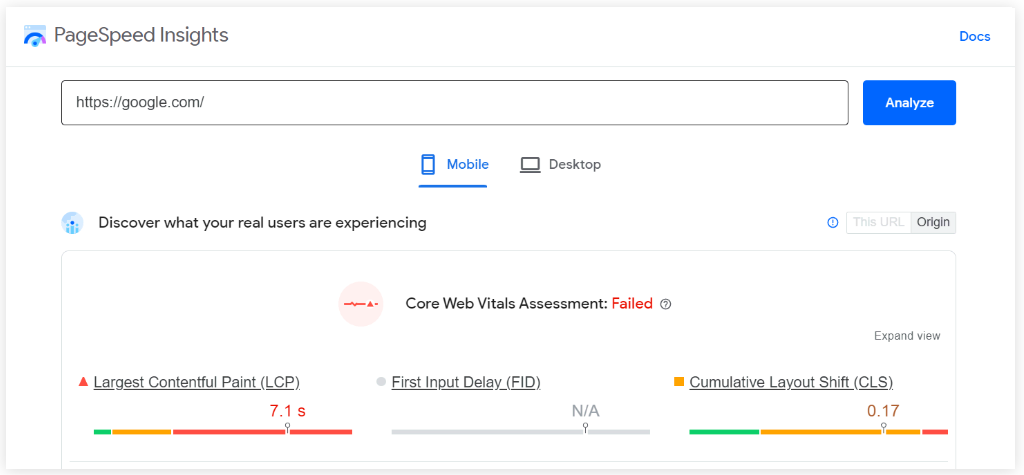Image resolution: width=1024 pixels, height=475 pixels.
Task: Click the desktop laptop icon
Action: pos(530,165)
